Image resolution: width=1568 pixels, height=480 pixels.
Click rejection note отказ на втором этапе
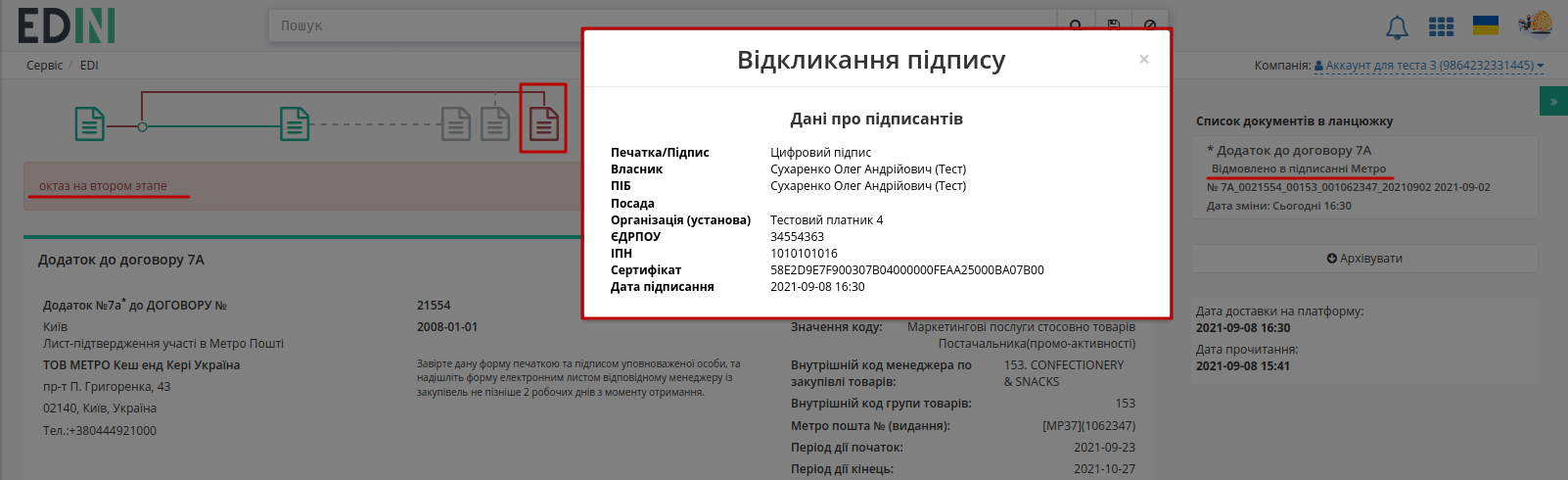coord(103,186)
